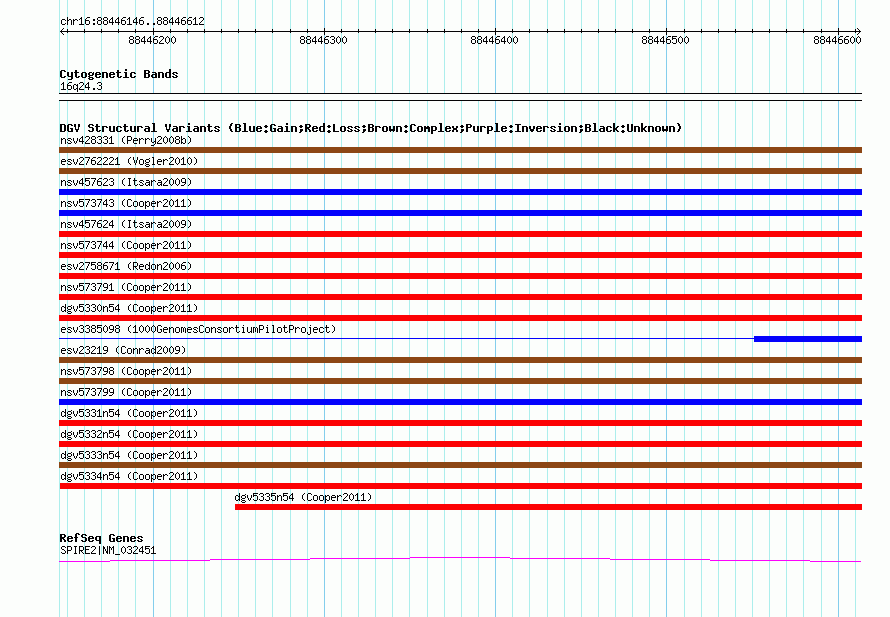Select the brown nsv573798 complex bar
The height and width of the screenshot is (617, 890).
coord(460,381)
